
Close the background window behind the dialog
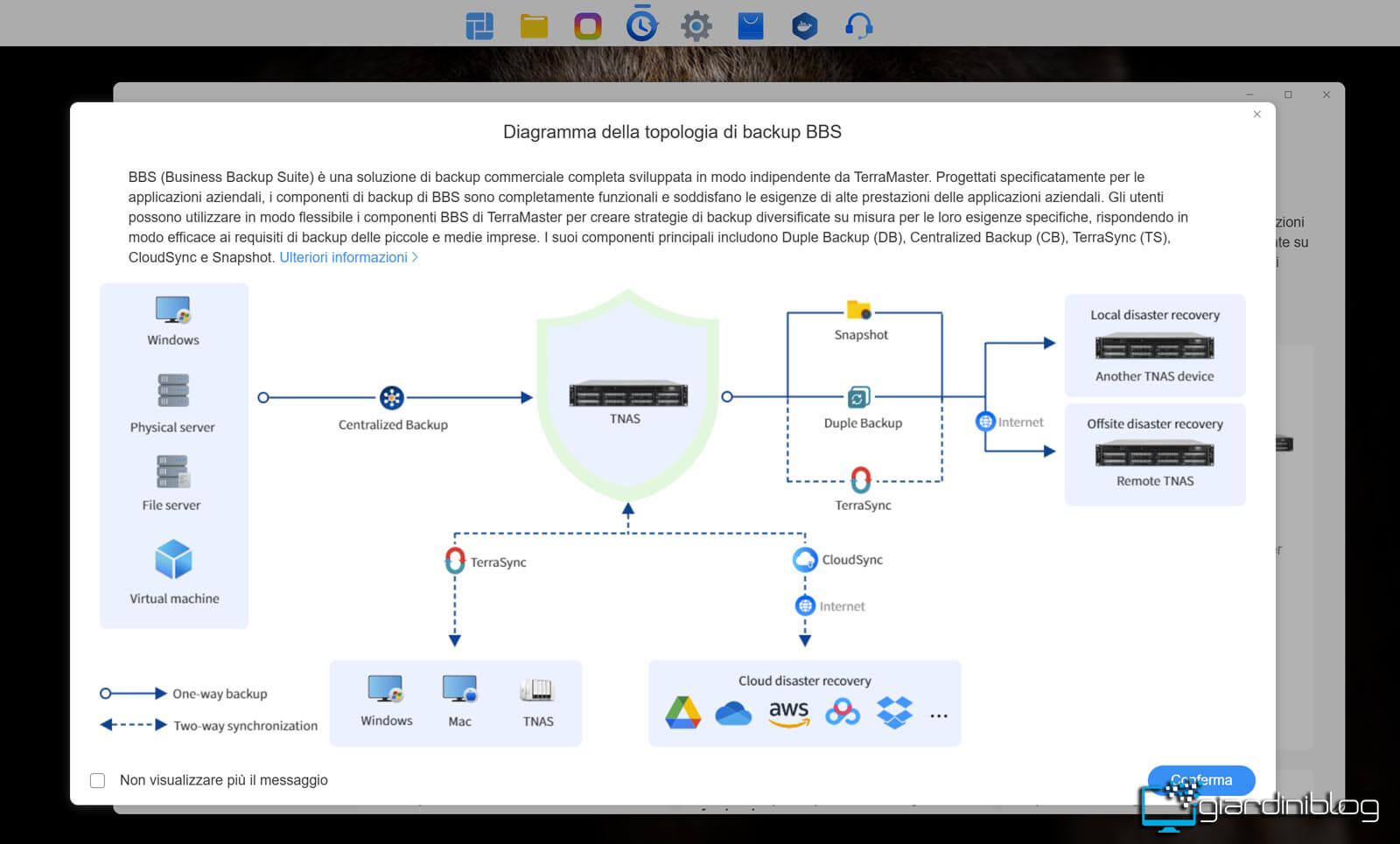pyautogui.click(x=1326, y=94)
